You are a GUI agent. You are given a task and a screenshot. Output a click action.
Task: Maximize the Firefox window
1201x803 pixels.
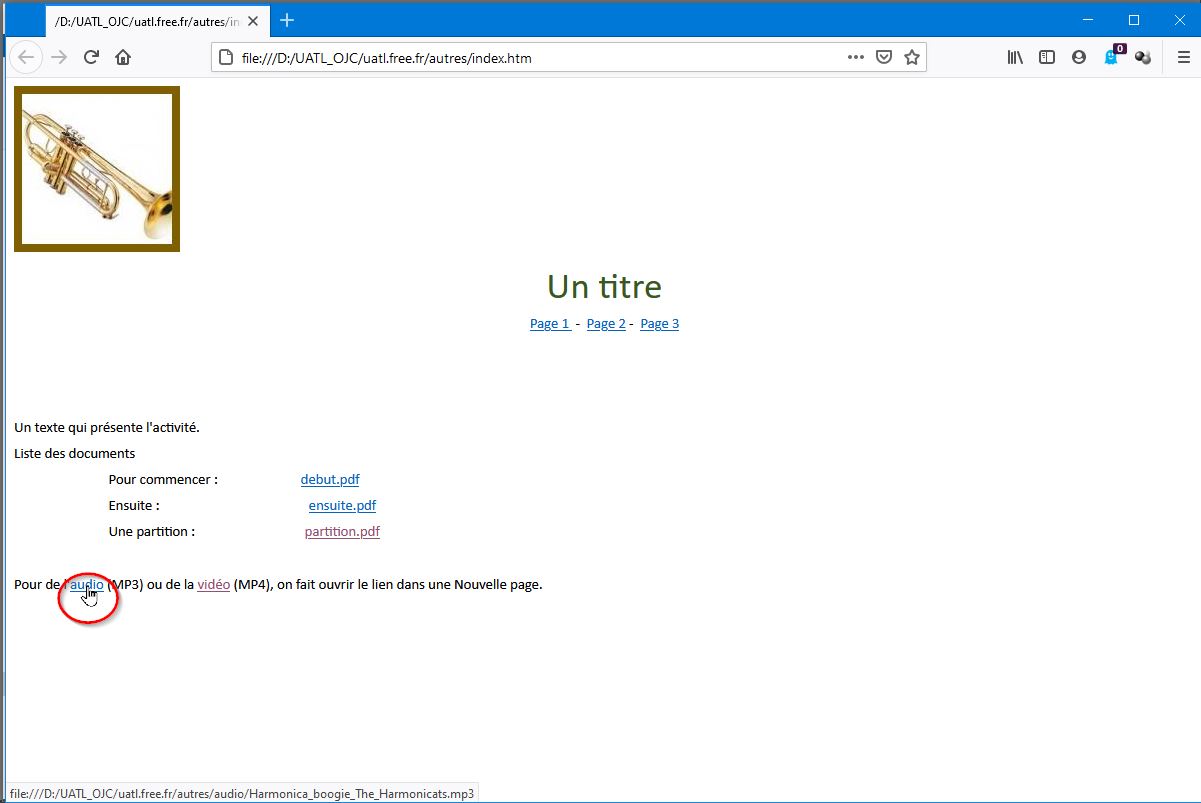click(1134, 20)
